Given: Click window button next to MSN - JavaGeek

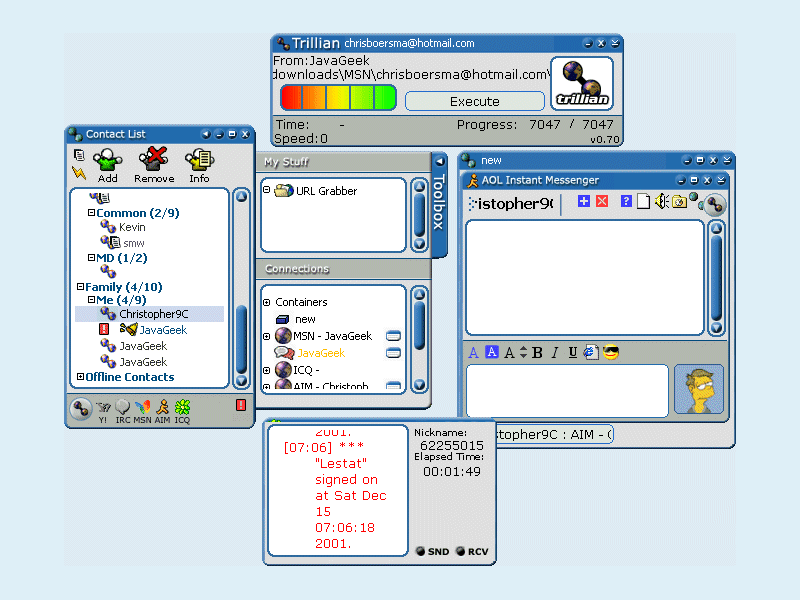Looking at the screenshot, I should click(x=393, y=336).
